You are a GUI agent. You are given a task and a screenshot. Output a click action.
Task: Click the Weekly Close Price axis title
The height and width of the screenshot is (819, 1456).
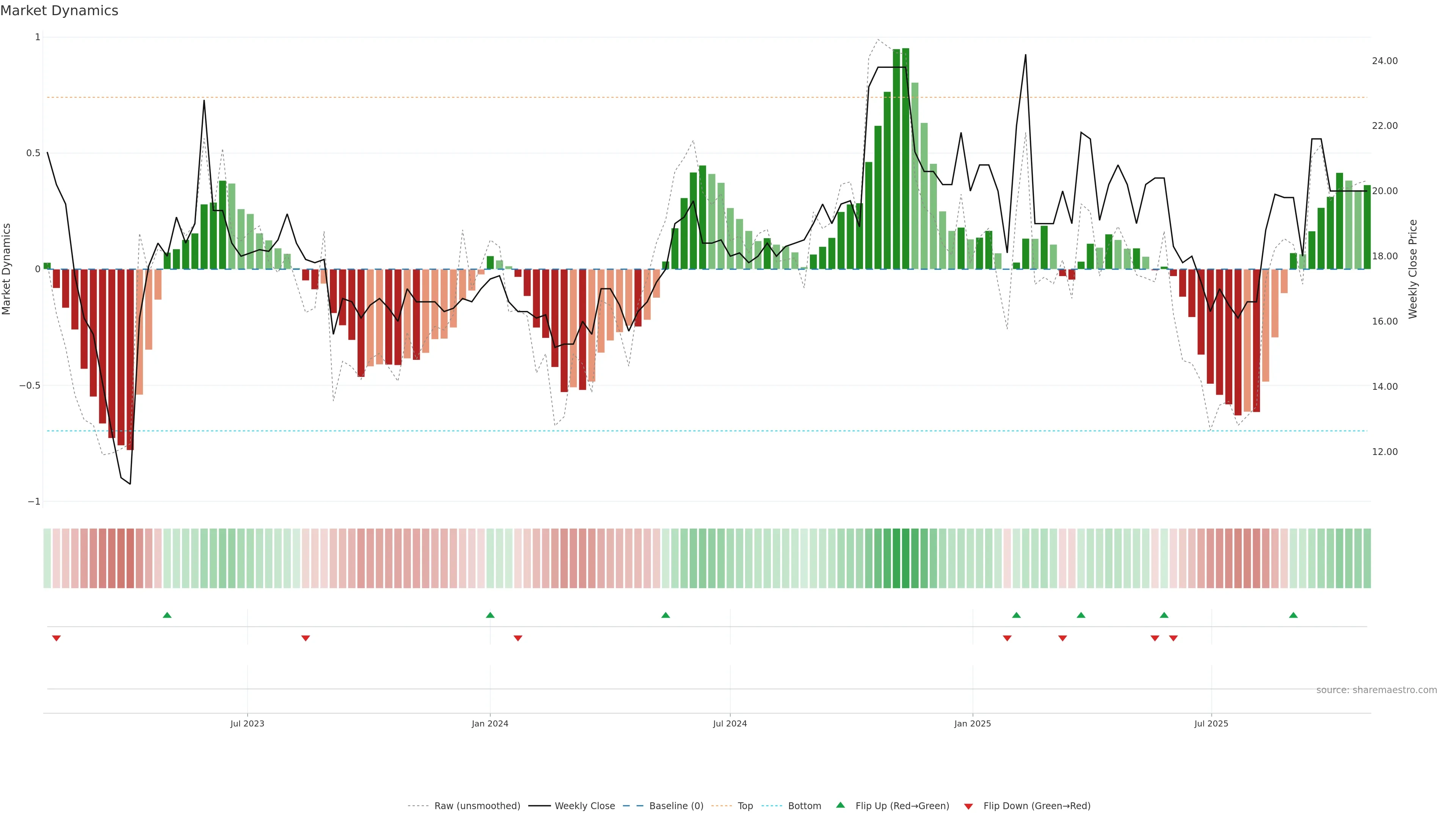[x=1412, y=269]
